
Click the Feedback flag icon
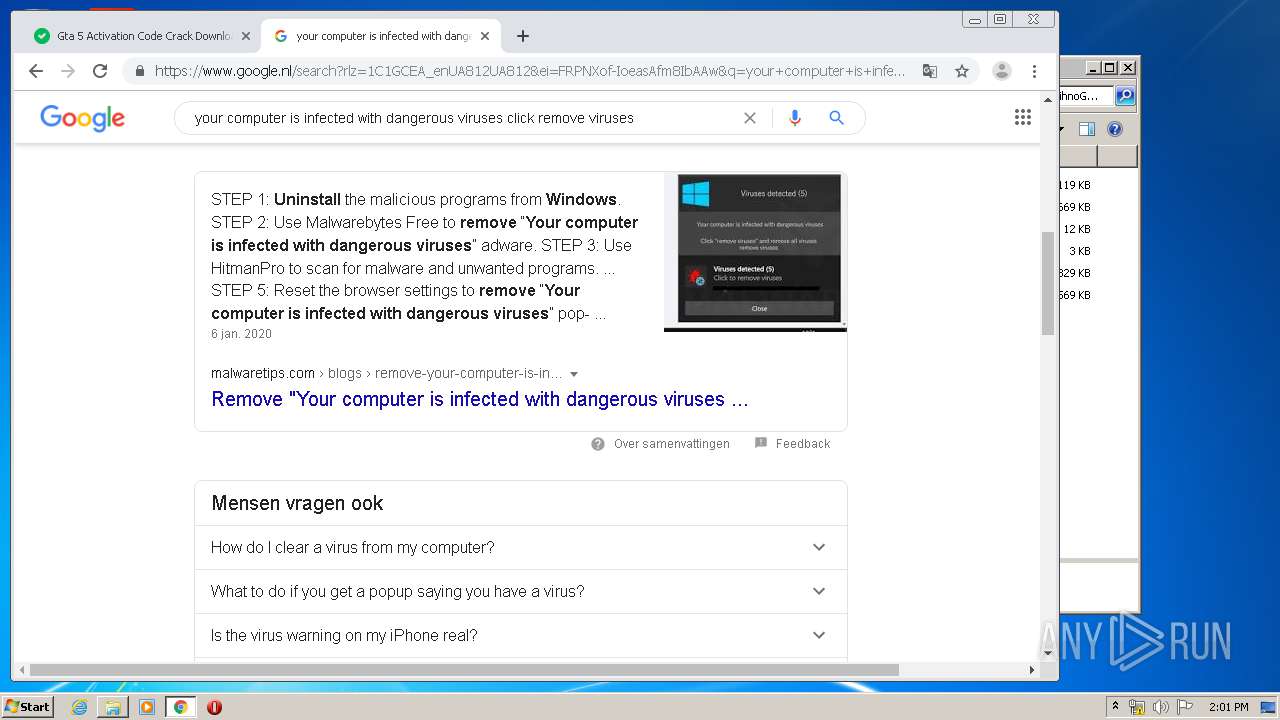pyautogui.click(x=761, y=443)
